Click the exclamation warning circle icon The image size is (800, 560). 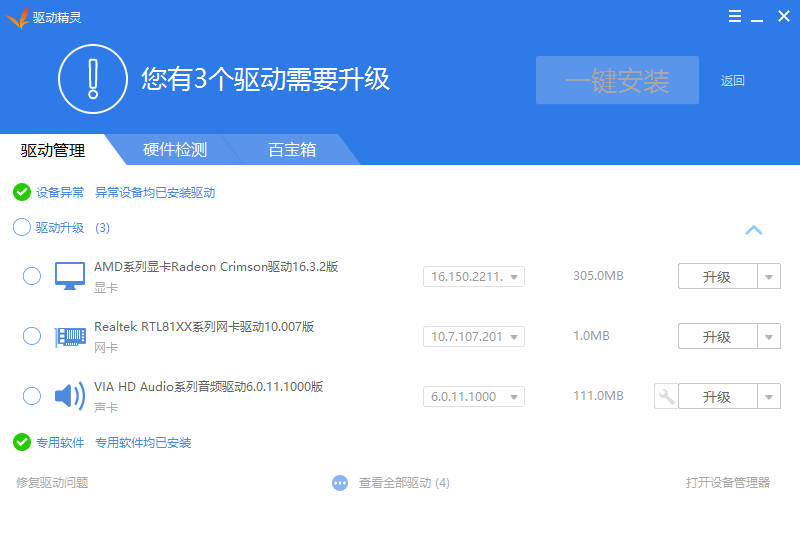pyautogui.click(x=93, y=79)
